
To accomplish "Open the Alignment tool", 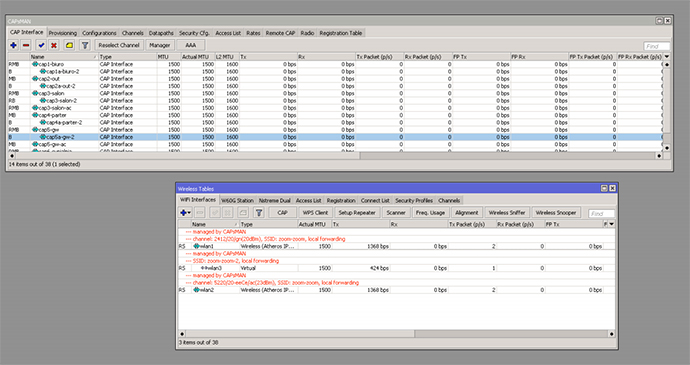I will pyautogui.click(x=466, y=213).
